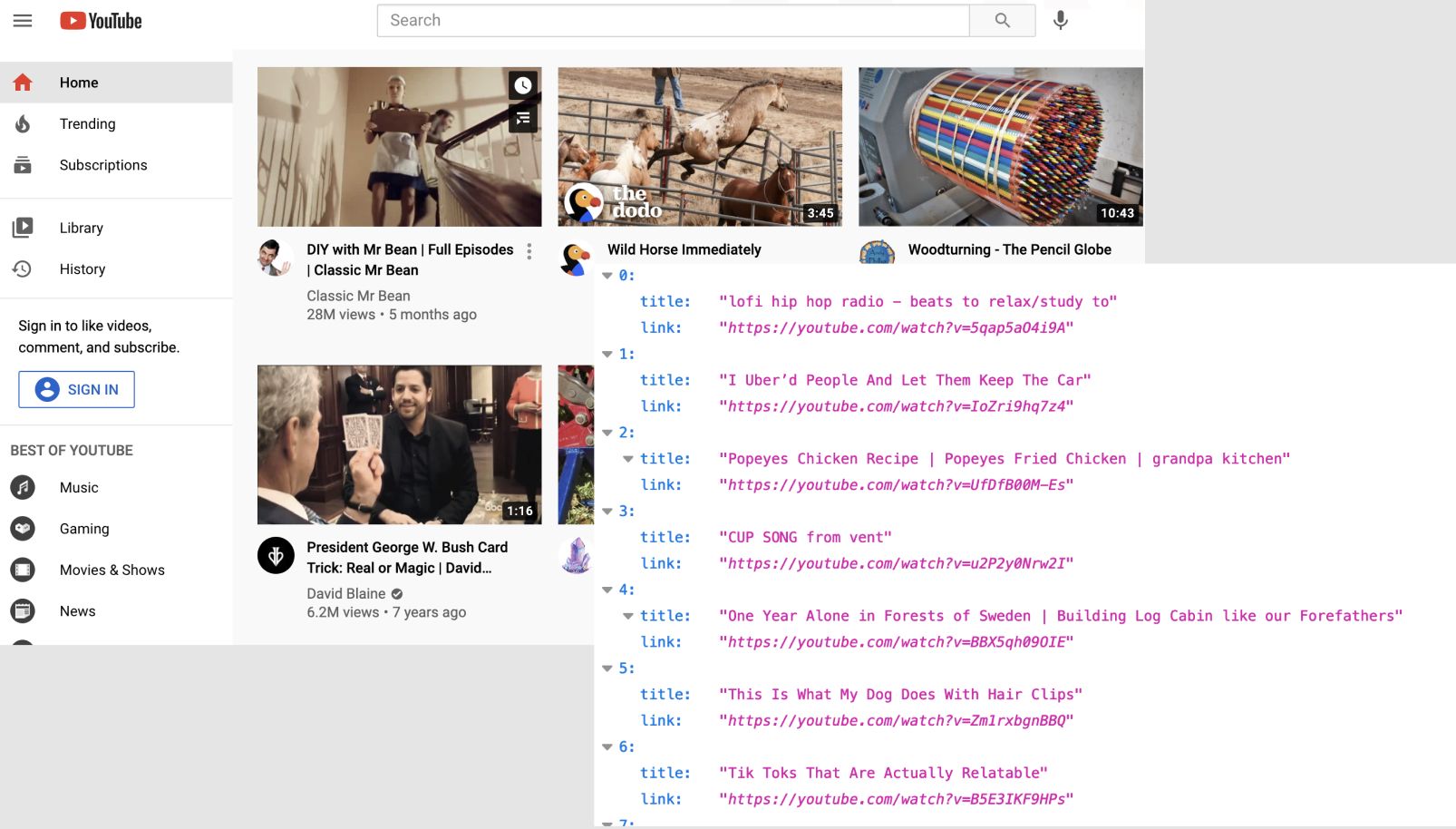
Task: Select Library in the sidebar
Action: coord(116,228)
